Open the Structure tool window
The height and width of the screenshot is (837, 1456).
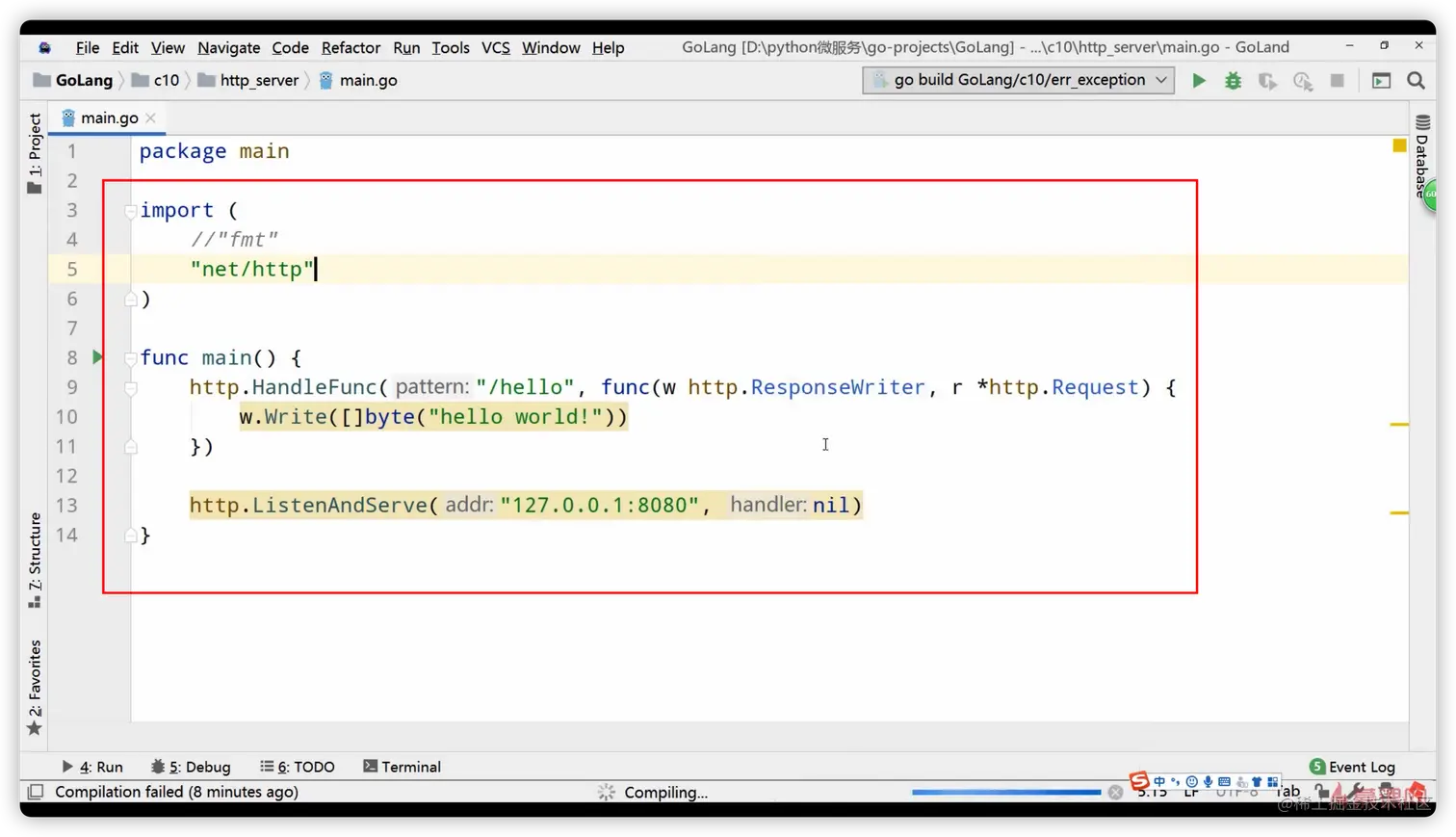click(35, 561)
